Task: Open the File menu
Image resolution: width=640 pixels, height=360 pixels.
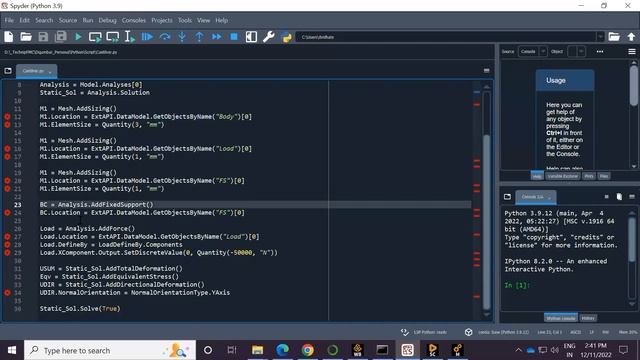Action: click(x=9, y=20)
